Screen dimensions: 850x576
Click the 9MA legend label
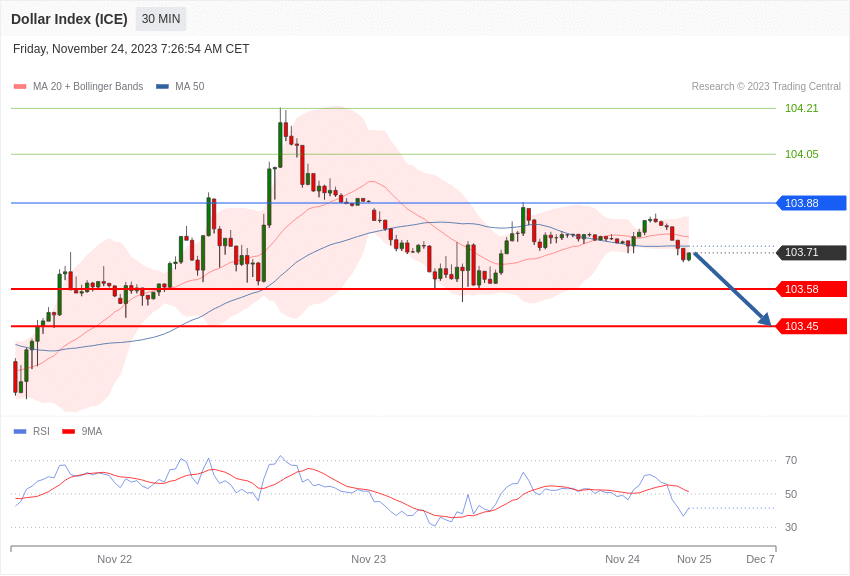pos(92,432)
